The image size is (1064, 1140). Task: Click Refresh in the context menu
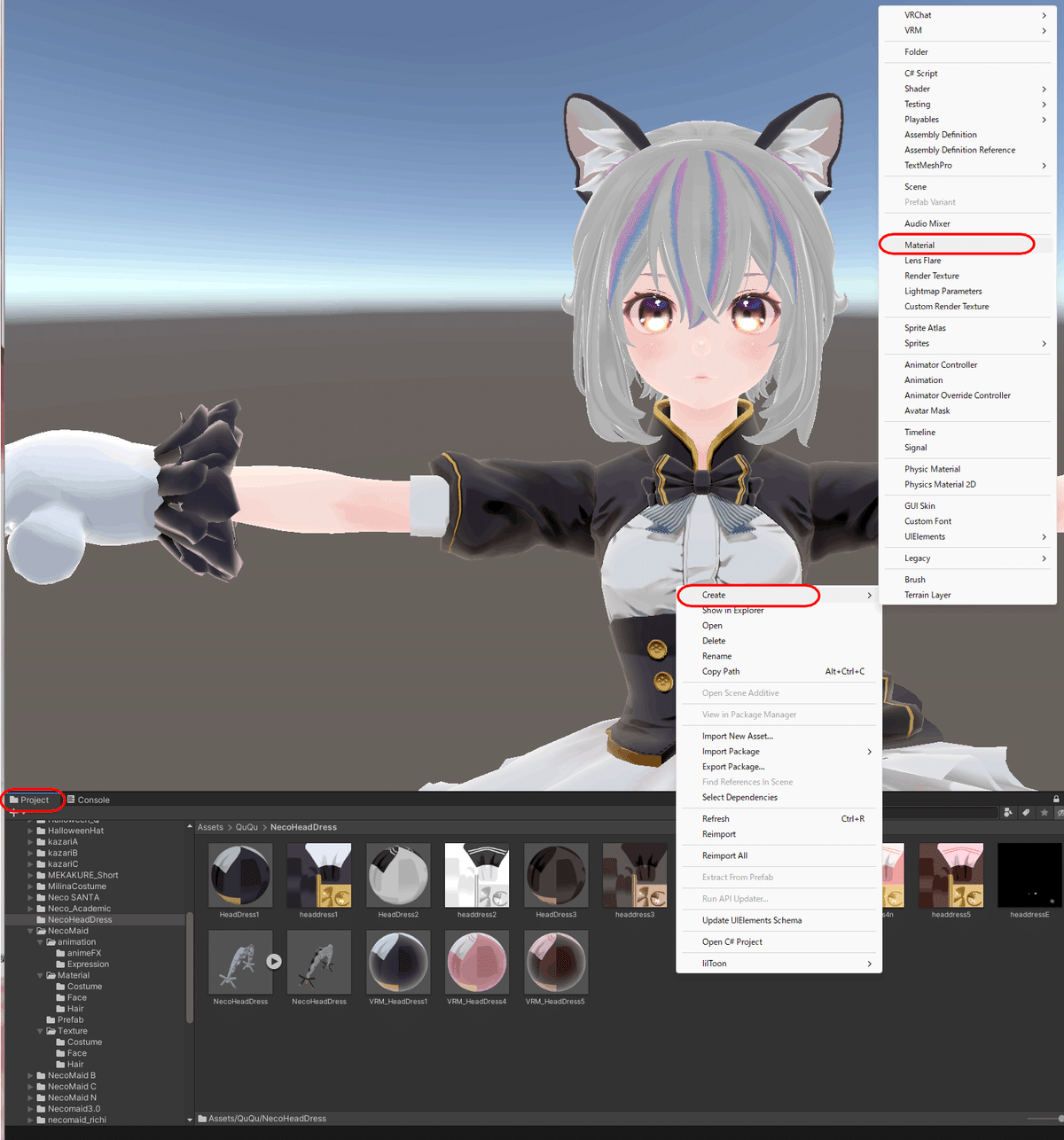(x=778, y=818)
